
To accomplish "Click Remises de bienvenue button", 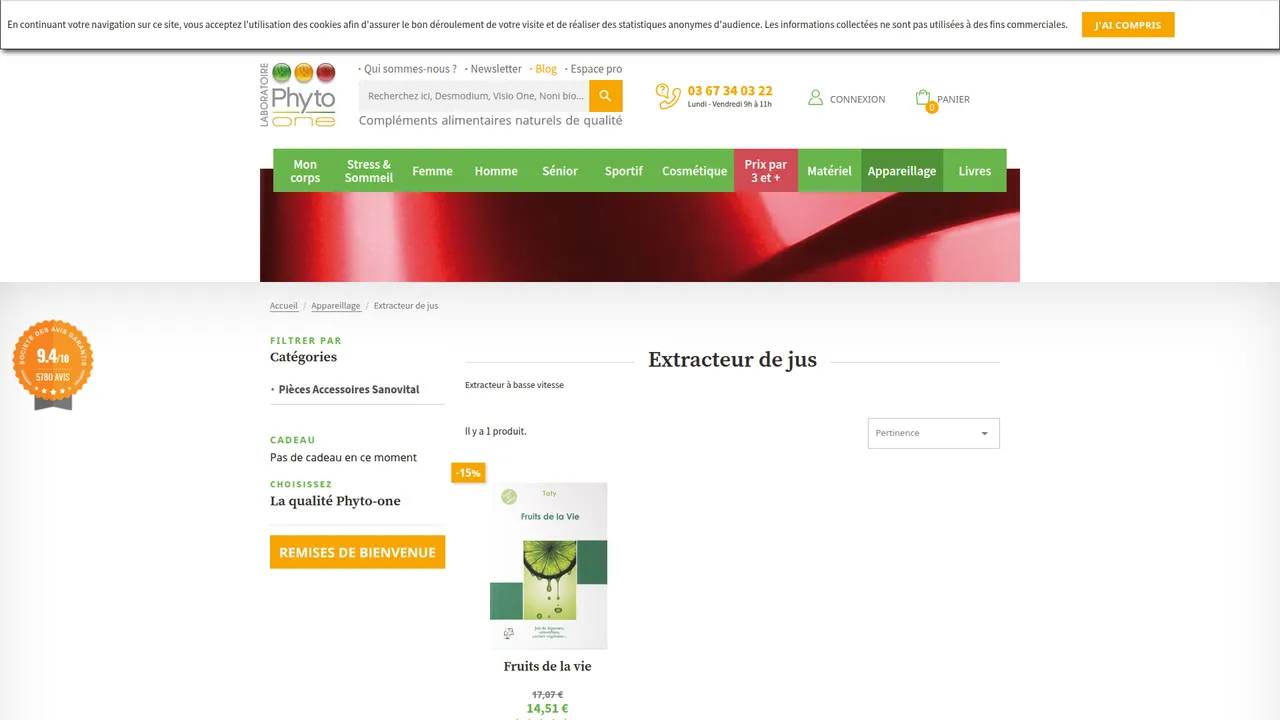I will click(x=357, y=552).
